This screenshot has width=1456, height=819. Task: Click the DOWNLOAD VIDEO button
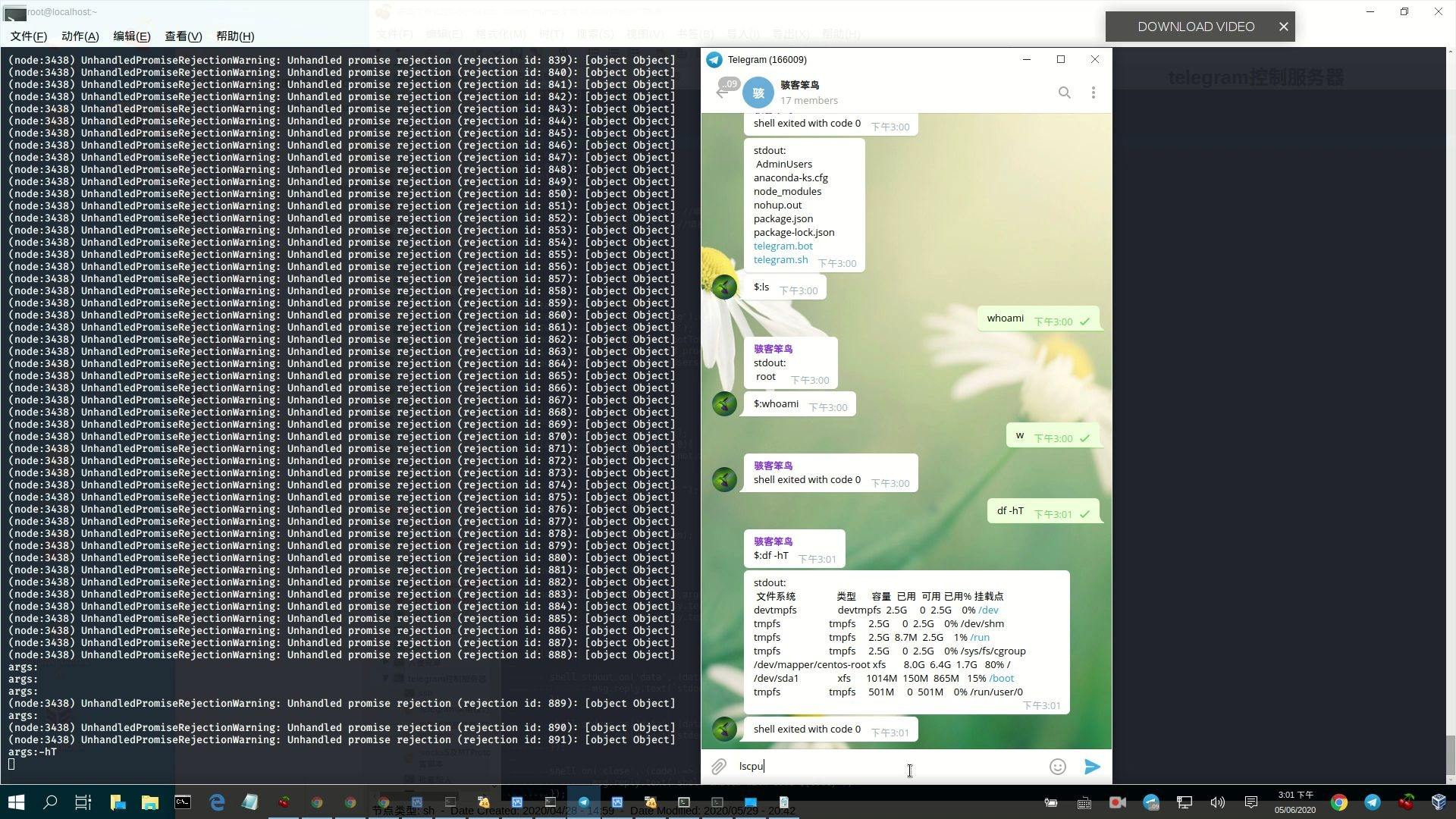[x=1196, y=27]
